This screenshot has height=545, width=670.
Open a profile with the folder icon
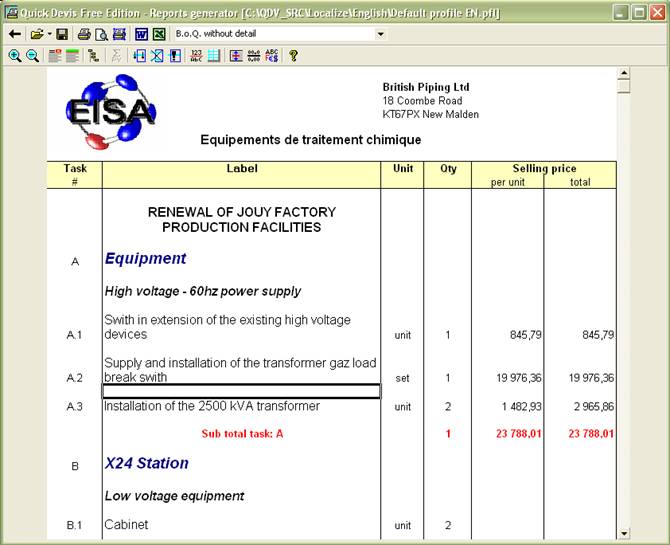[37, 34]
